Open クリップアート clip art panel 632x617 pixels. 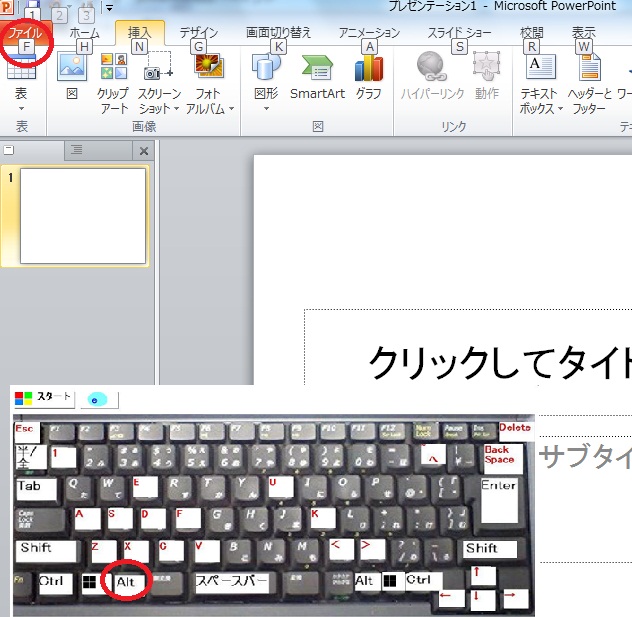[113, 83]
